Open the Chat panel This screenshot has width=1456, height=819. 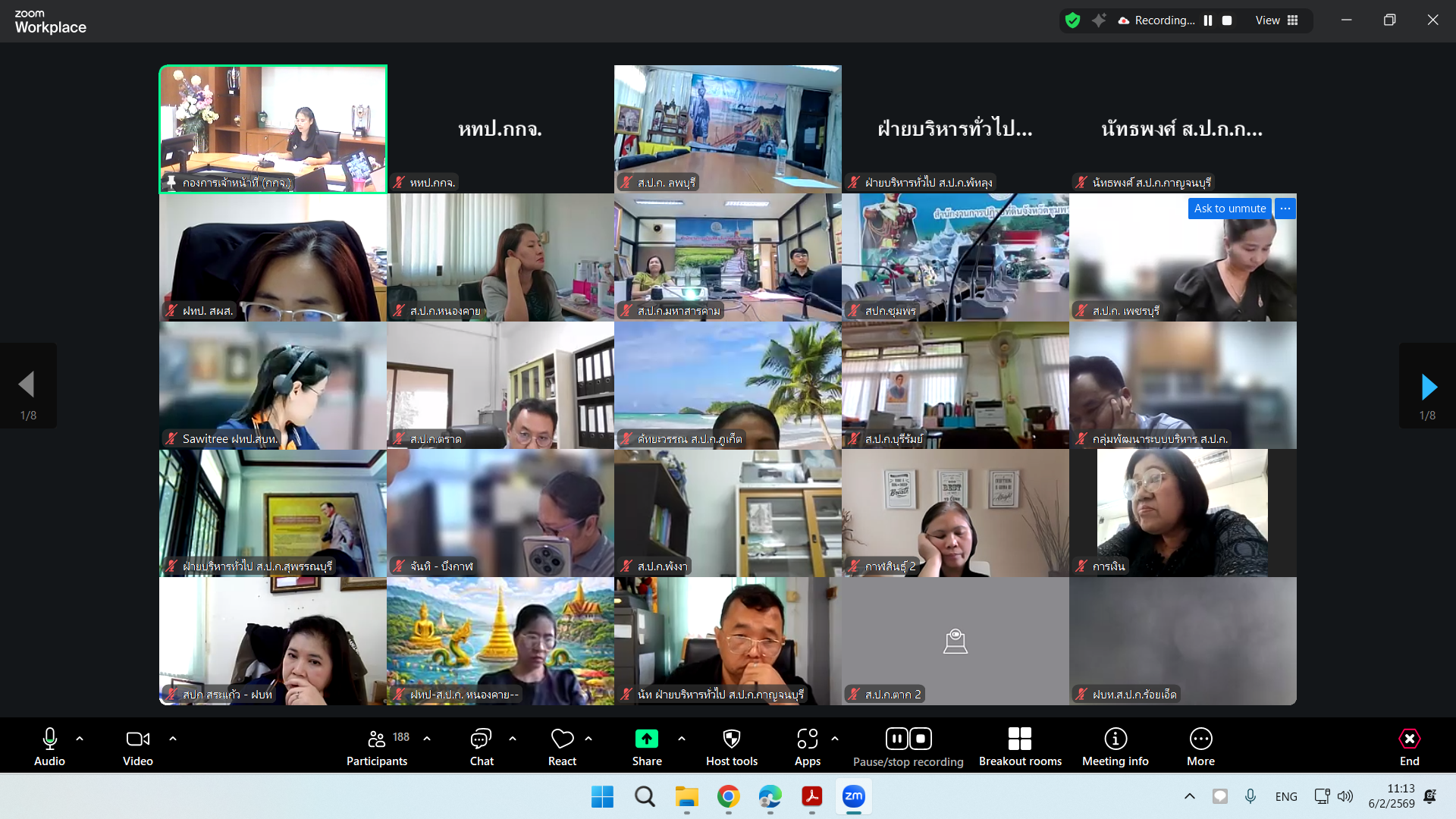click(x=481, y=739)
